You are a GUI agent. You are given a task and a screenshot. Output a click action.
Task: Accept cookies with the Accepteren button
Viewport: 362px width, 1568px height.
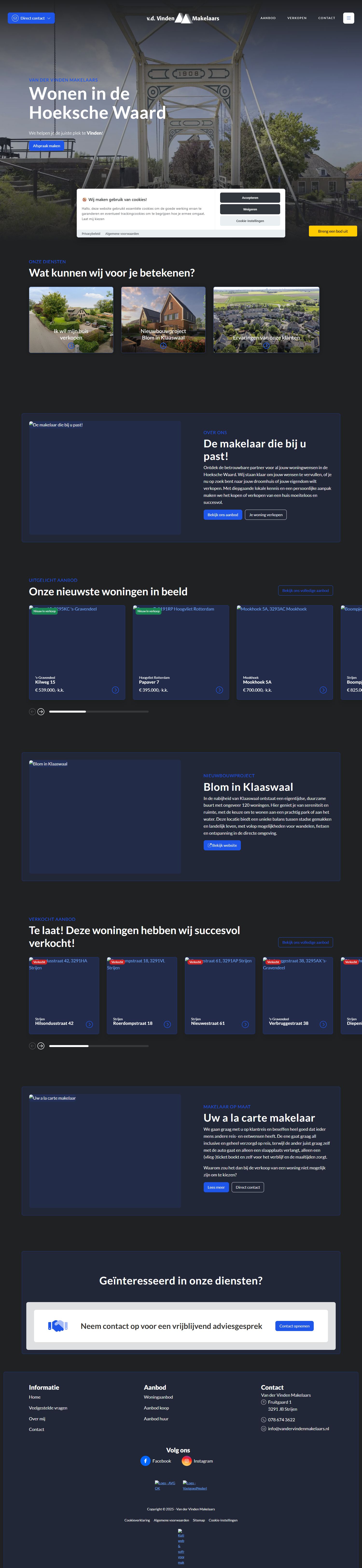tap(250, 198)
